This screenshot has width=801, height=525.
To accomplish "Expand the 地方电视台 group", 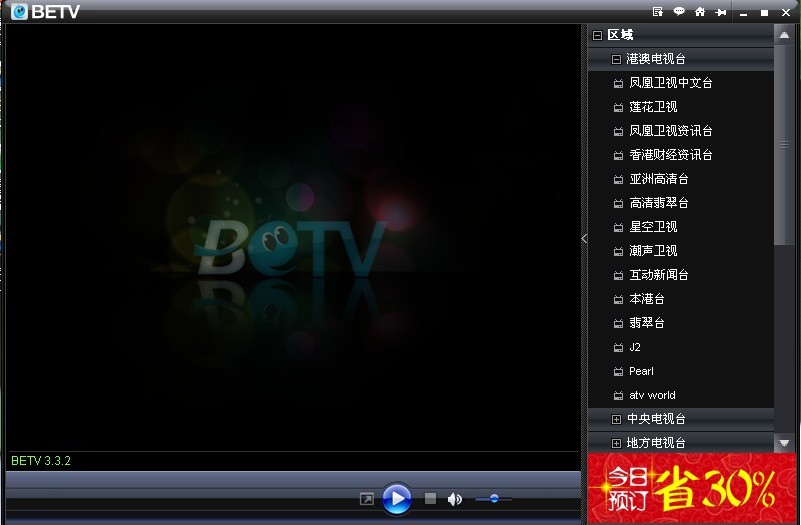I will pos(617,443).
